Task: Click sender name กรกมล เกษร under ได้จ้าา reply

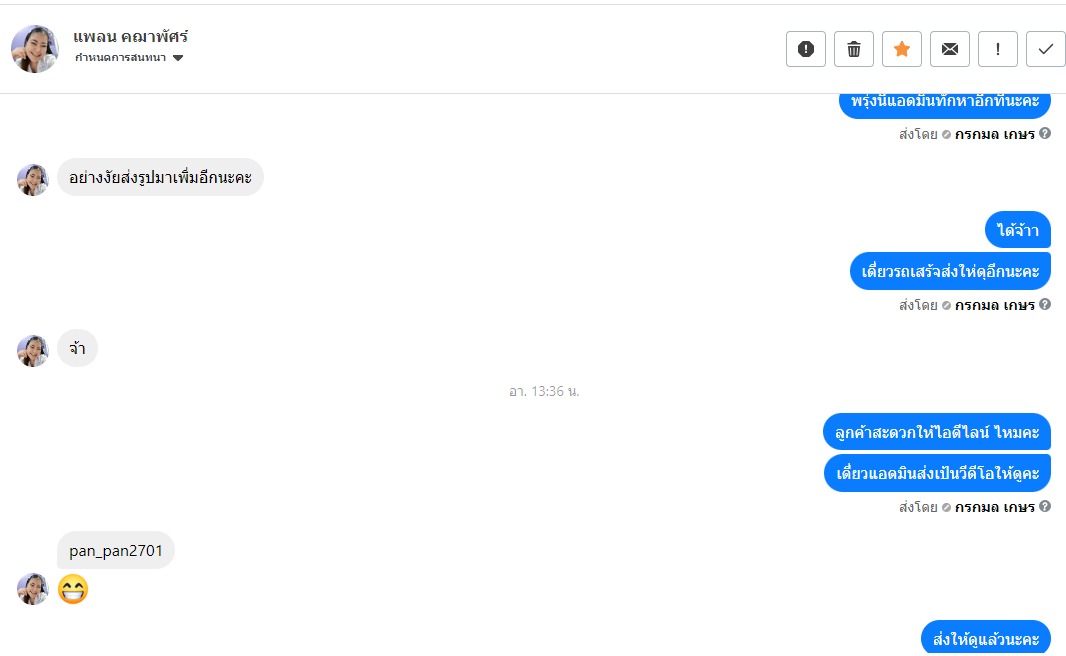Action: point(994,305)
